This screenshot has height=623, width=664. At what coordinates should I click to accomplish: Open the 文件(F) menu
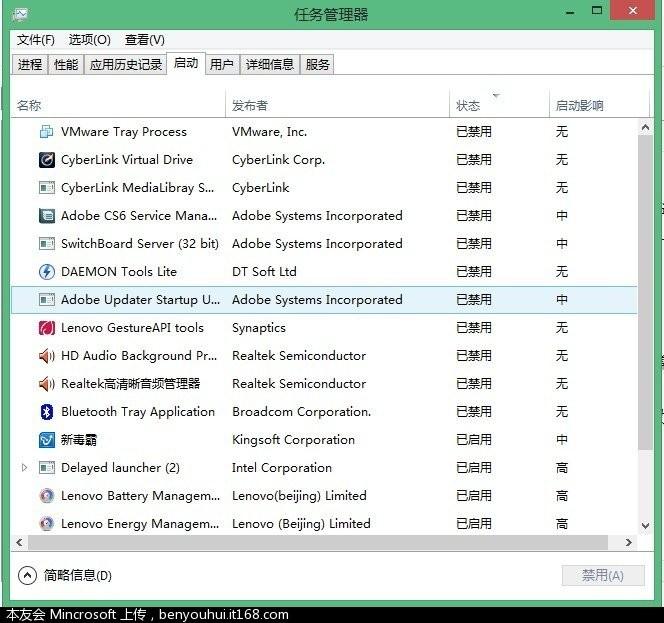[x=36, y=40]
